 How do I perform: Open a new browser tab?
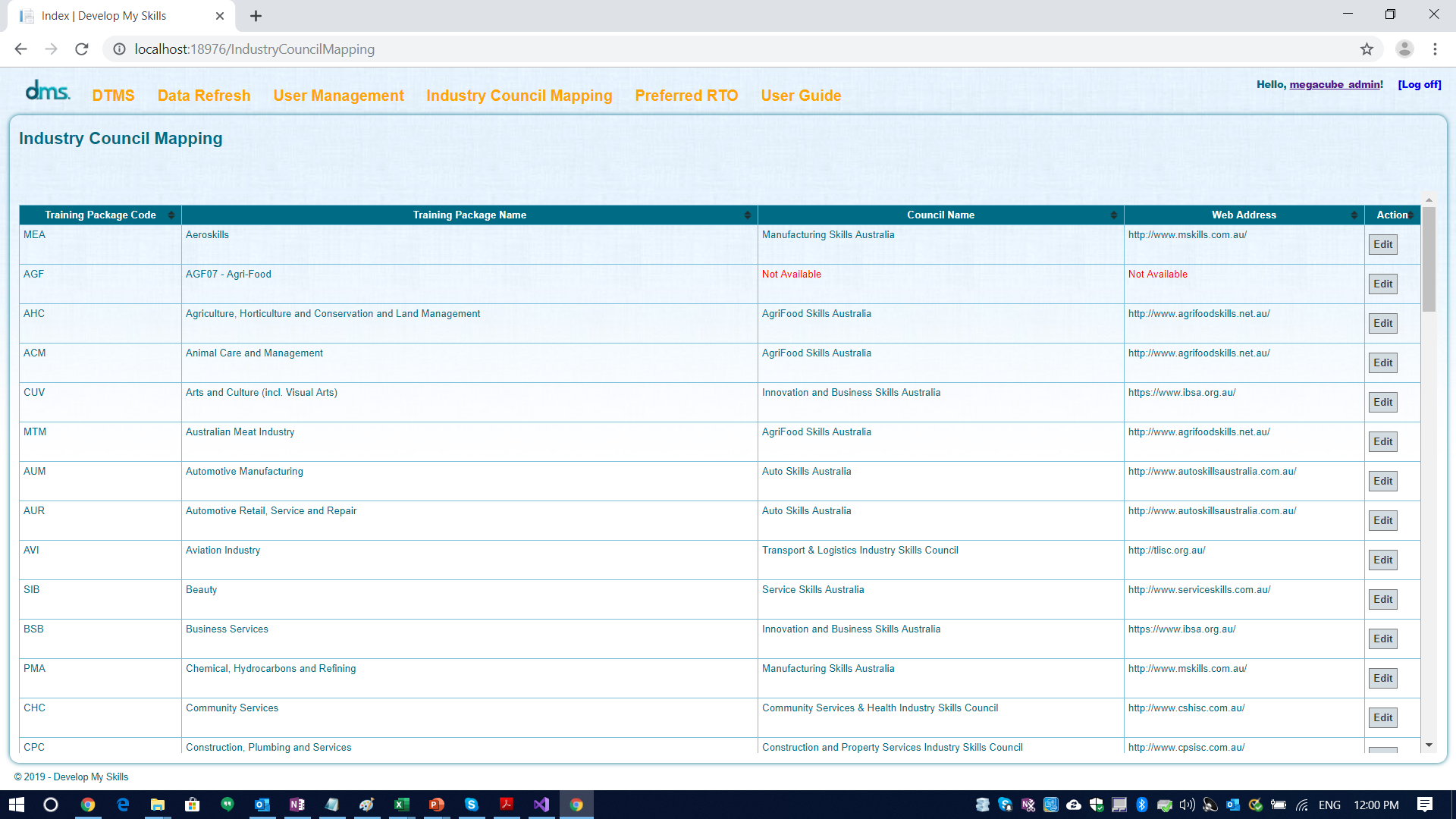pyautogui.click(x=256, y=16)
